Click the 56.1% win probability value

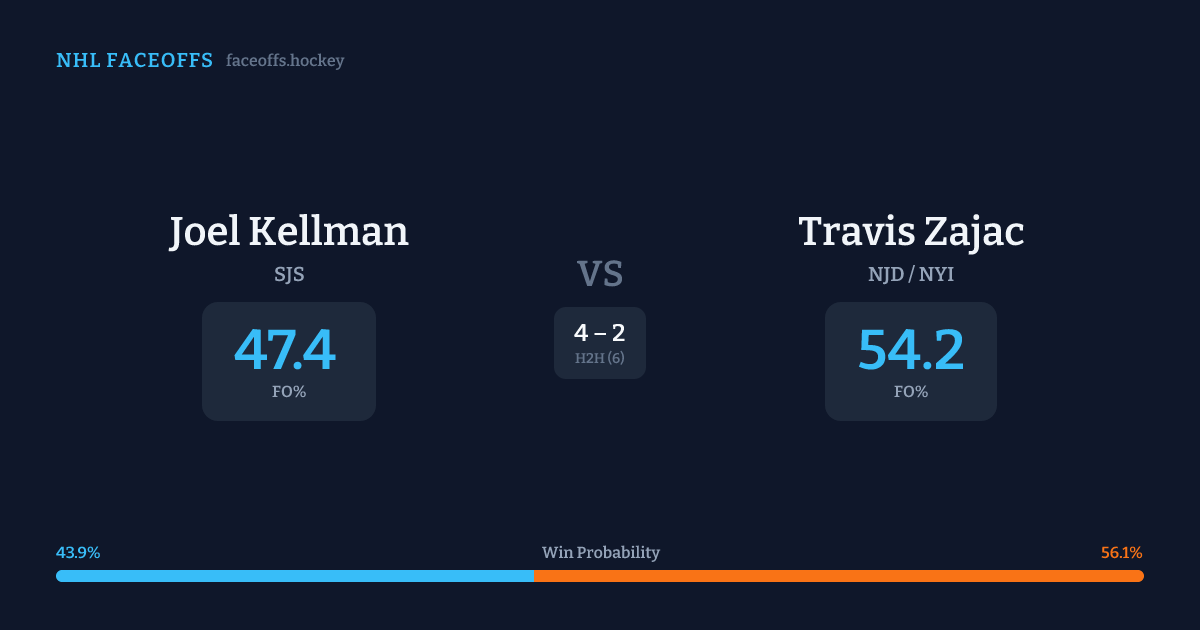pos(1121,553)
